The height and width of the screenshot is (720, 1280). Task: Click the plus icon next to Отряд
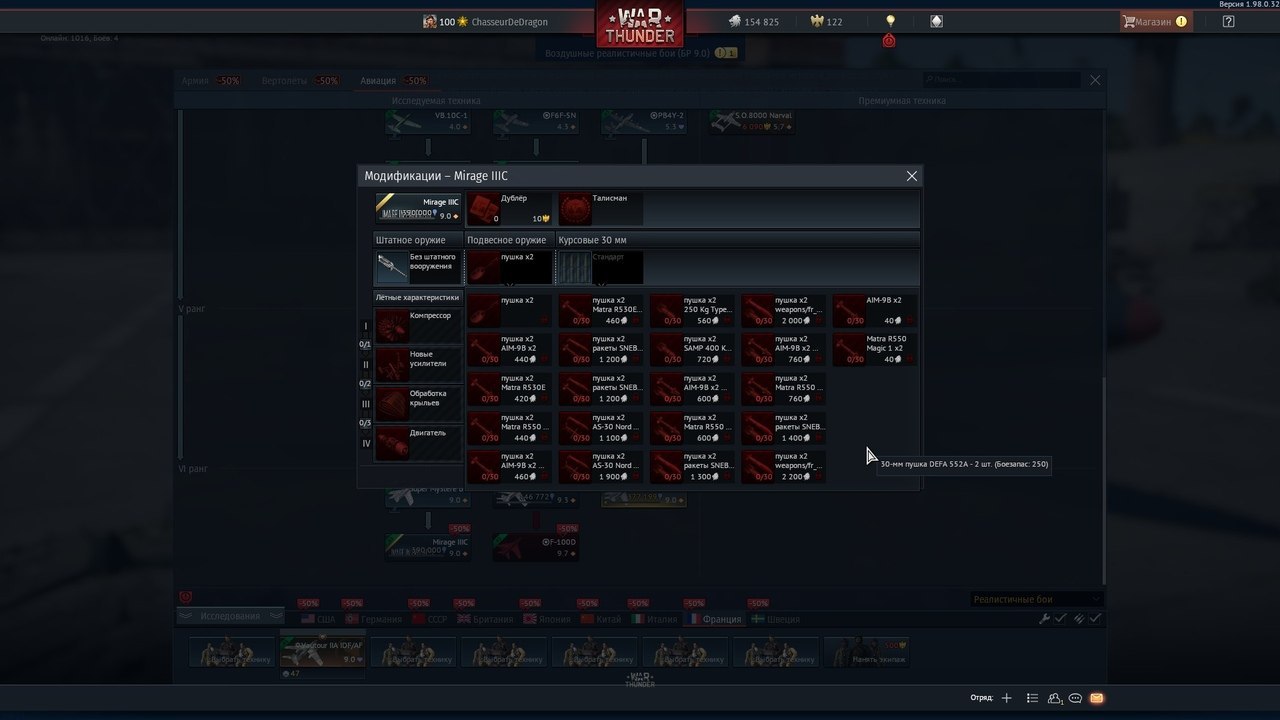(1007, 698)
